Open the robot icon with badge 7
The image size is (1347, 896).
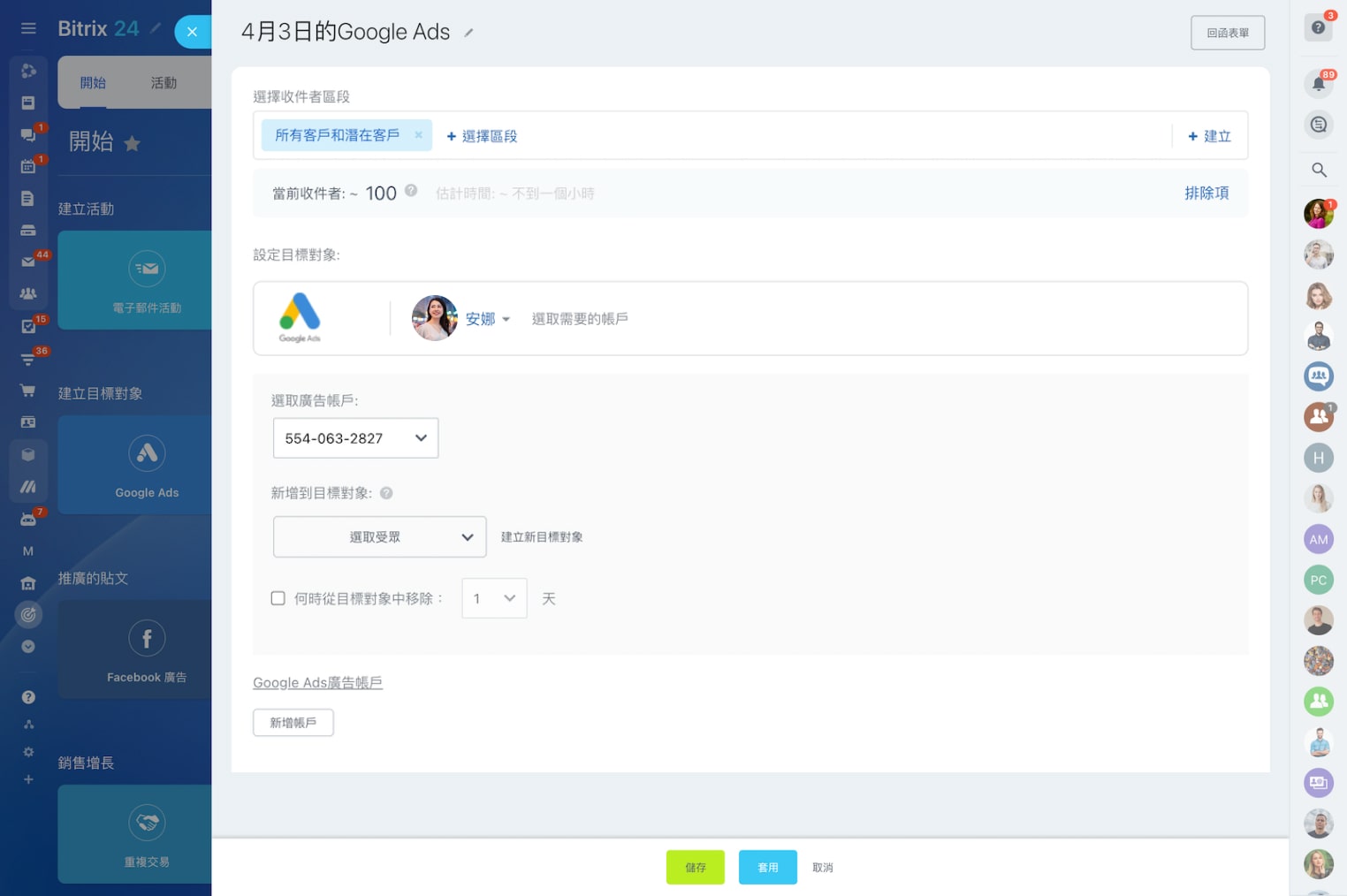click(x=28, y=519)
